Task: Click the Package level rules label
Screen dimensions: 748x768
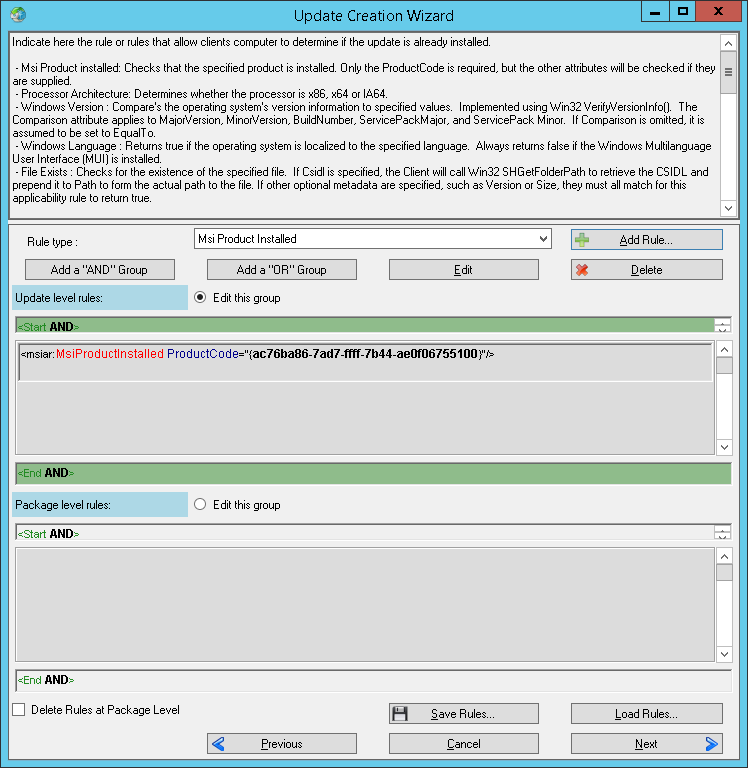Action: pyautogui.click(x=100, y=504)
